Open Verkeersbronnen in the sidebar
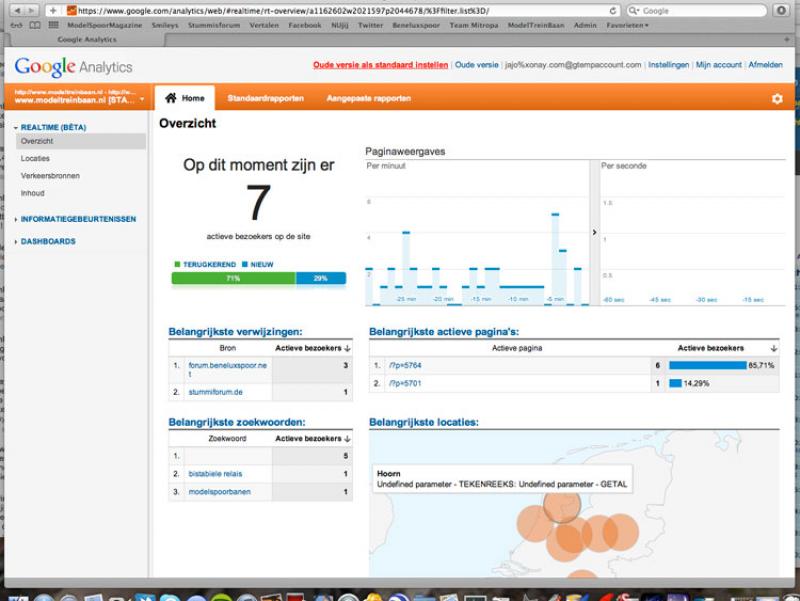 click(x=50, y=176)
